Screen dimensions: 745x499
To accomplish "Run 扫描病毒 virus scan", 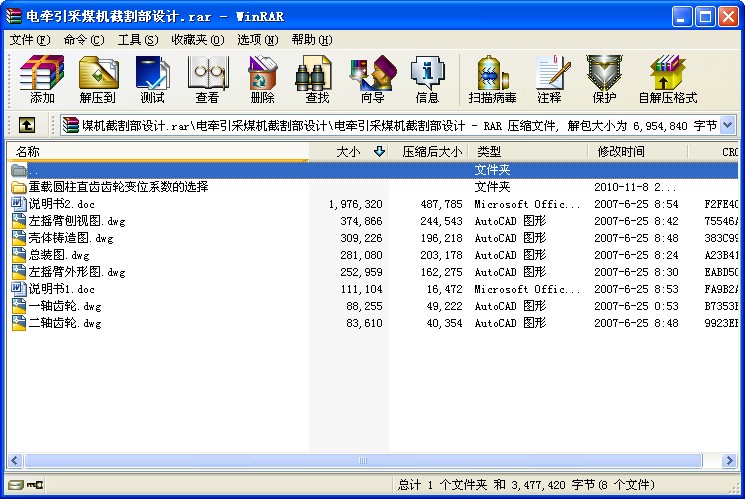I will point(492,80).
